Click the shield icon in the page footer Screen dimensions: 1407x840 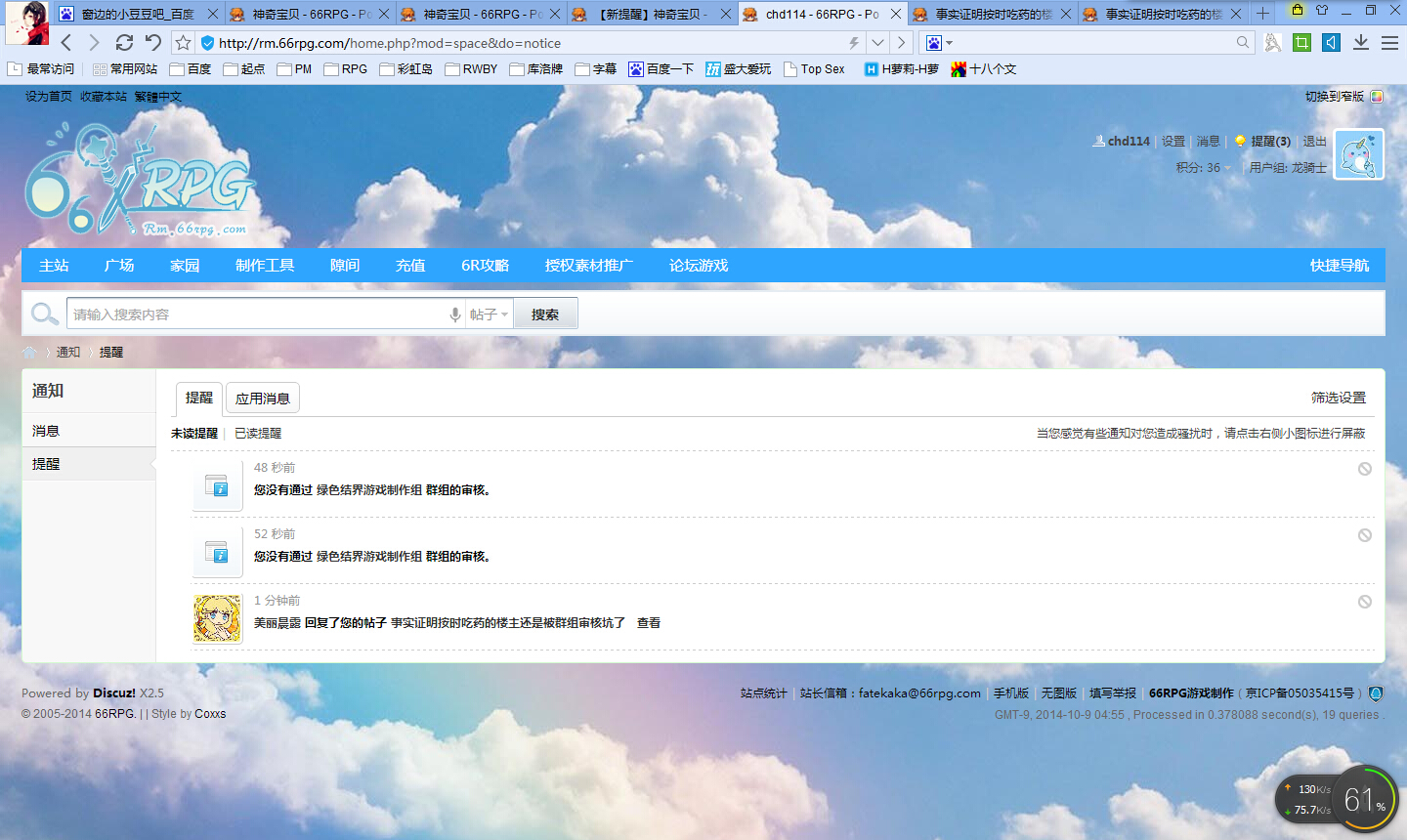[1376, 693]
